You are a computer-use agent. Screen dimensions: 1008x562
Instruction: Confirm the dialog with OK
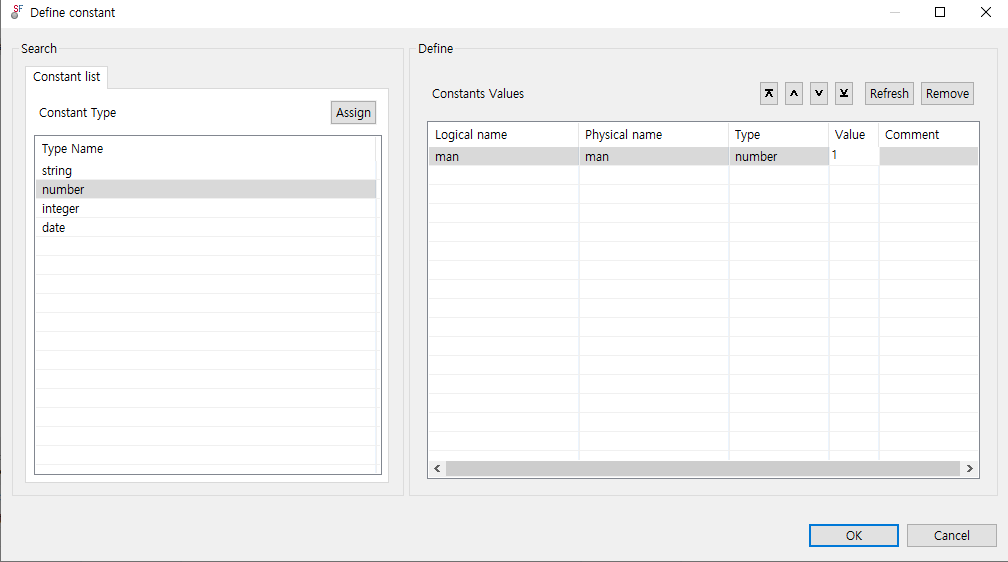click(x=853, y=536)
